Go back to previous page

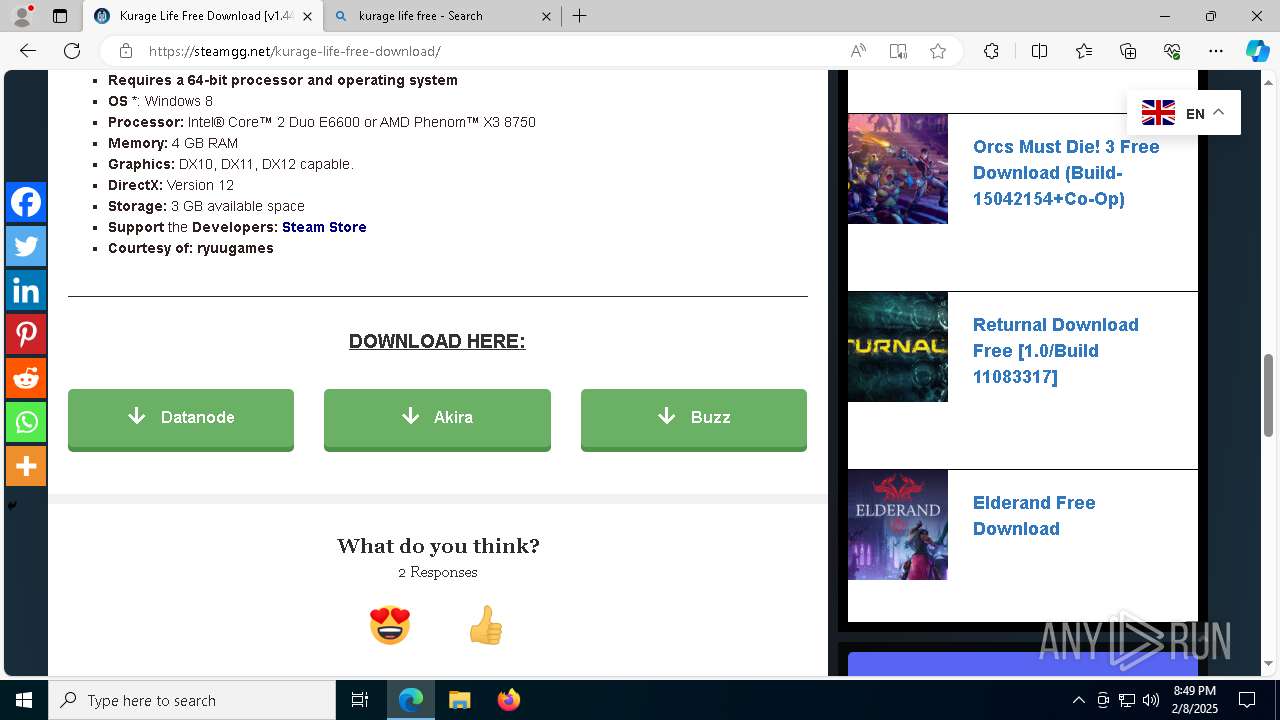coord(28,51)
